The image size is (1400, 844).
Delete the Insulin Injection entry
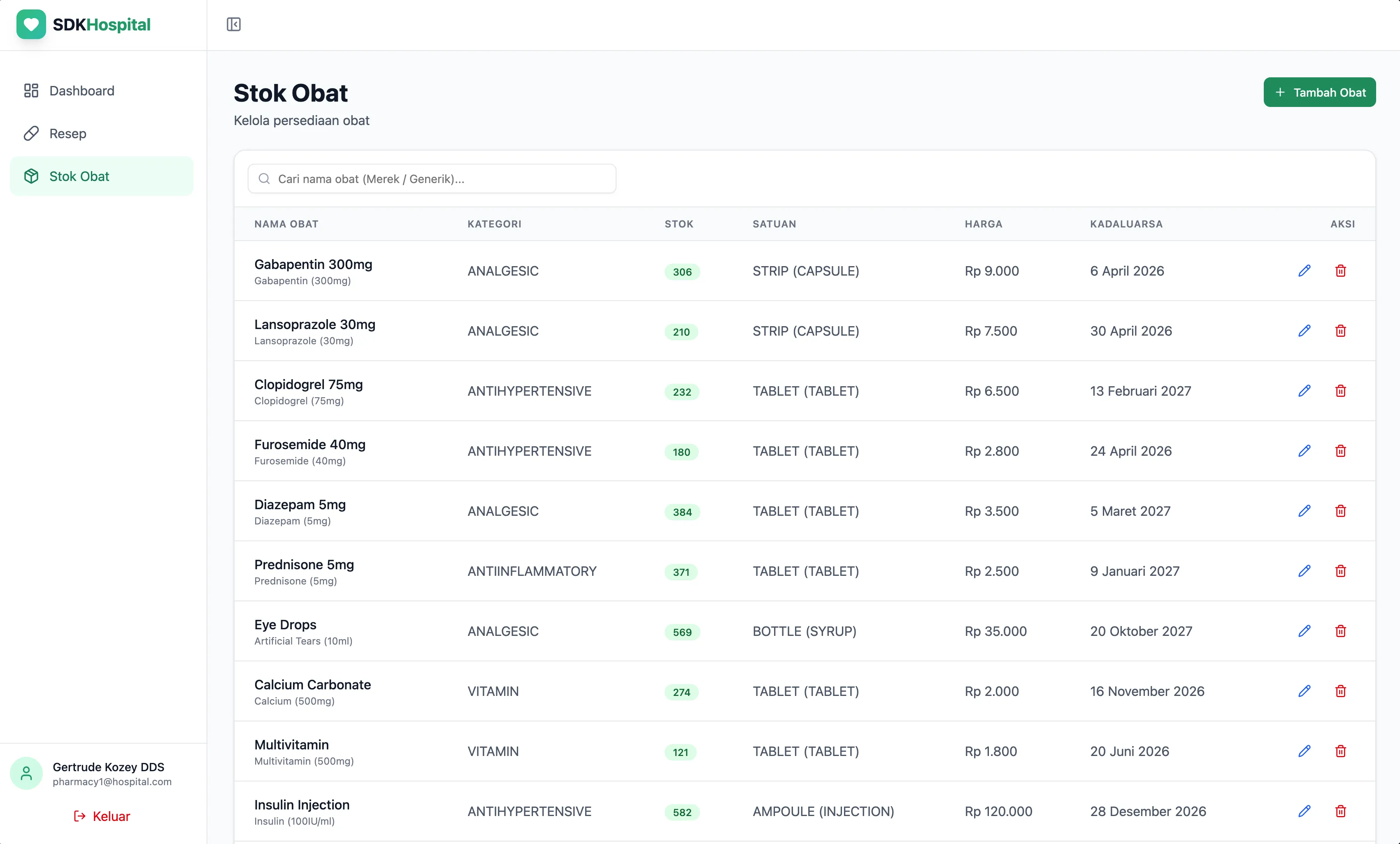click(x=1340, y=811)
